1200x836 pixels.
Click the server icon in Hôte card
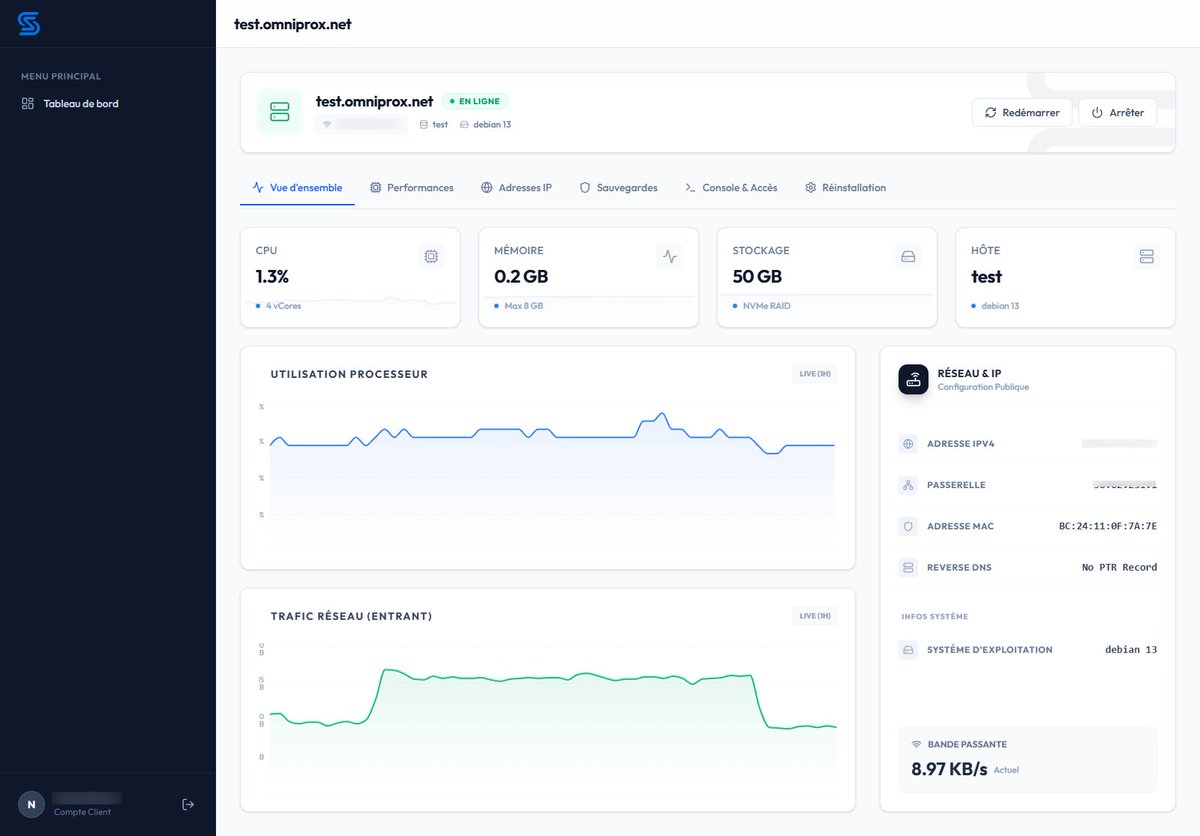tap(1147, 257)
